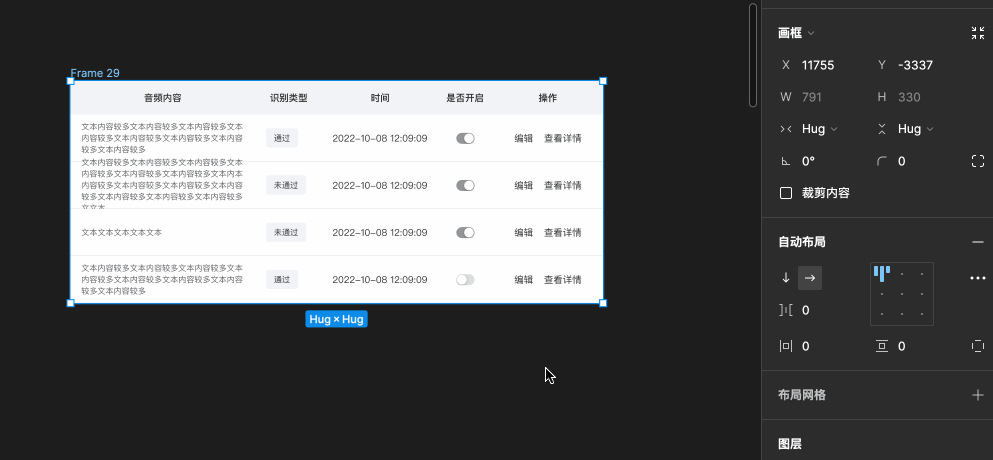Click the 识别类型 column header
Viewport: 993px width, 460px height.
coord(289,98)
